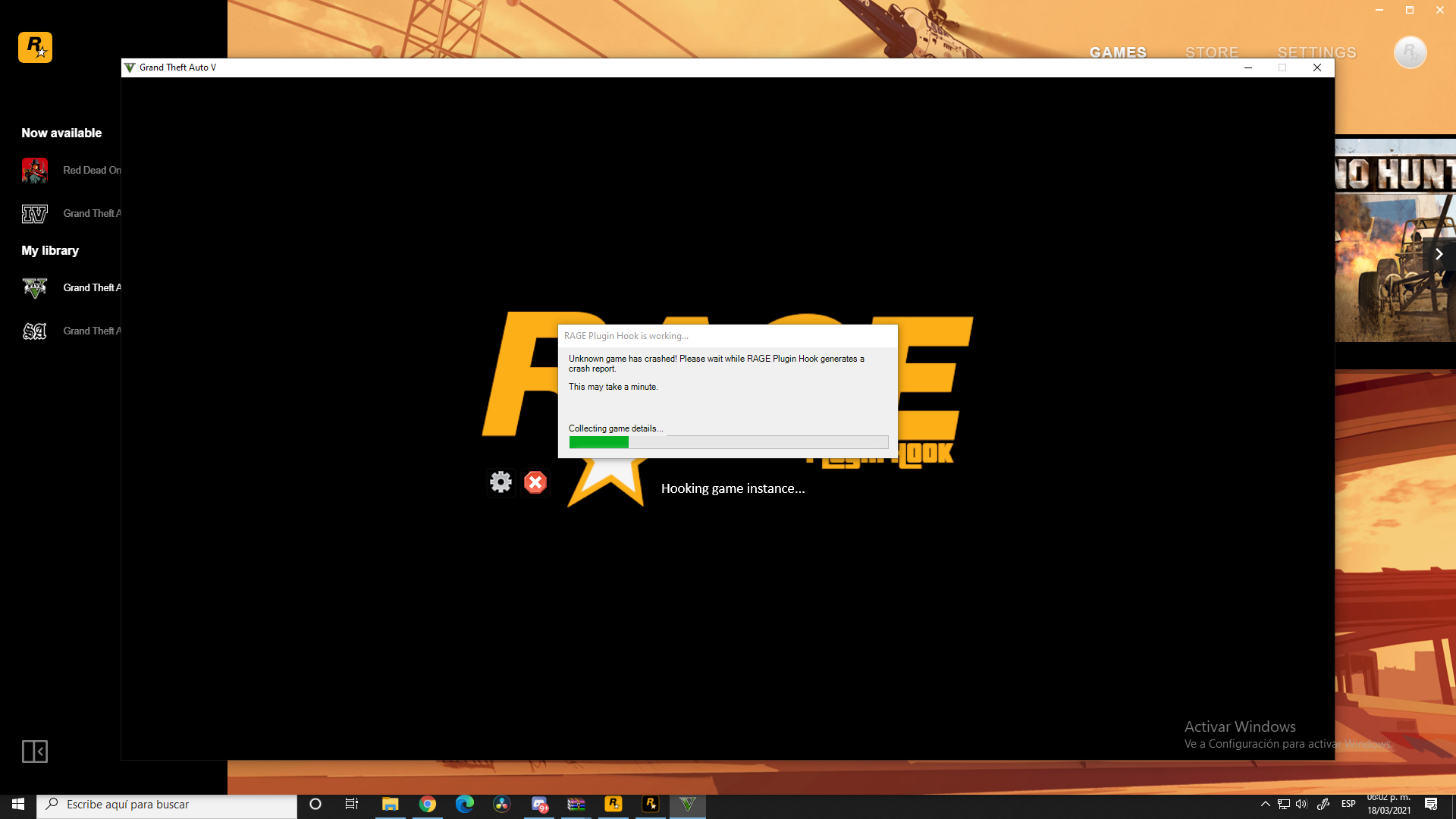Switch to the GAMES tab
Screen dimensions: 1456x819
(x=1118, y=52)
